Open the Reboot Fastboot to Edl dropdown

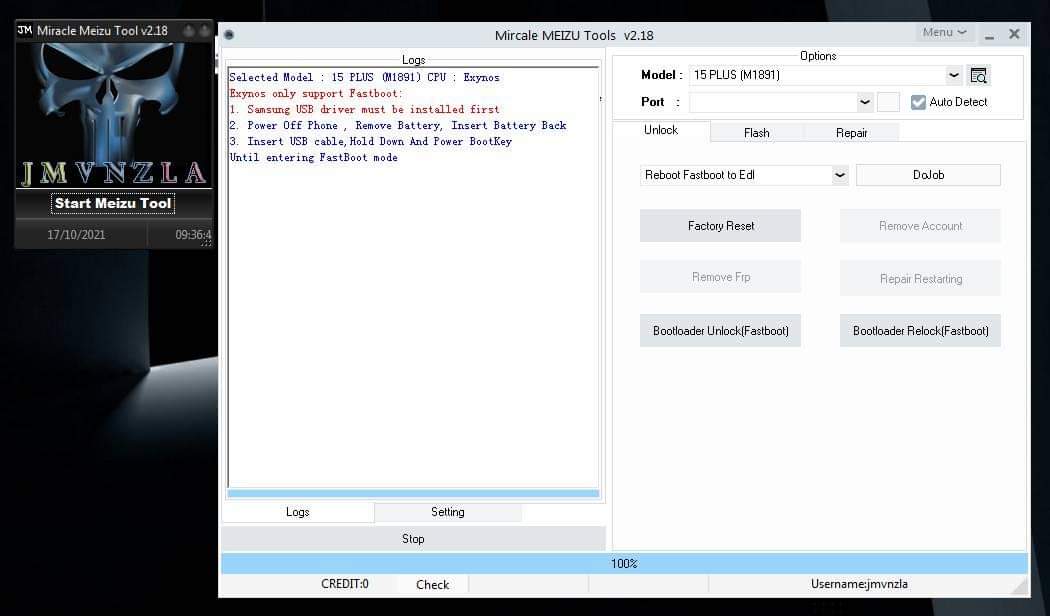tap(840, 175)
